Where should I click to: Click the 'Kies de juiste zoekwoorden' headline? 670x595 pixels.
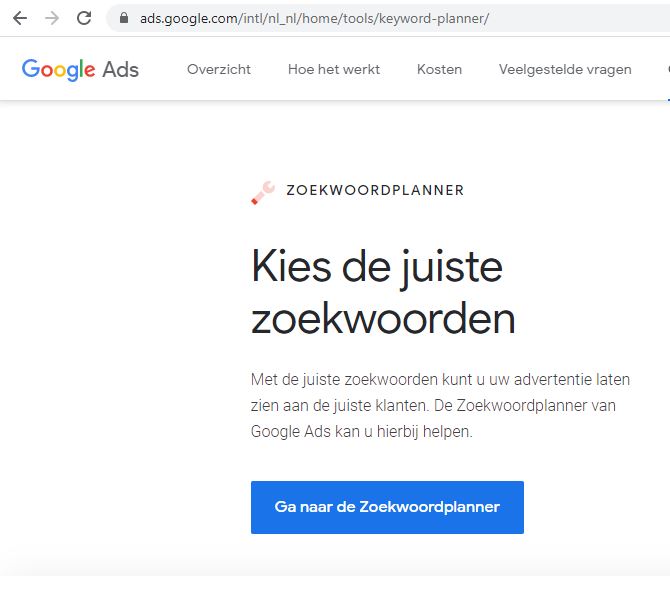coord(383,292)
